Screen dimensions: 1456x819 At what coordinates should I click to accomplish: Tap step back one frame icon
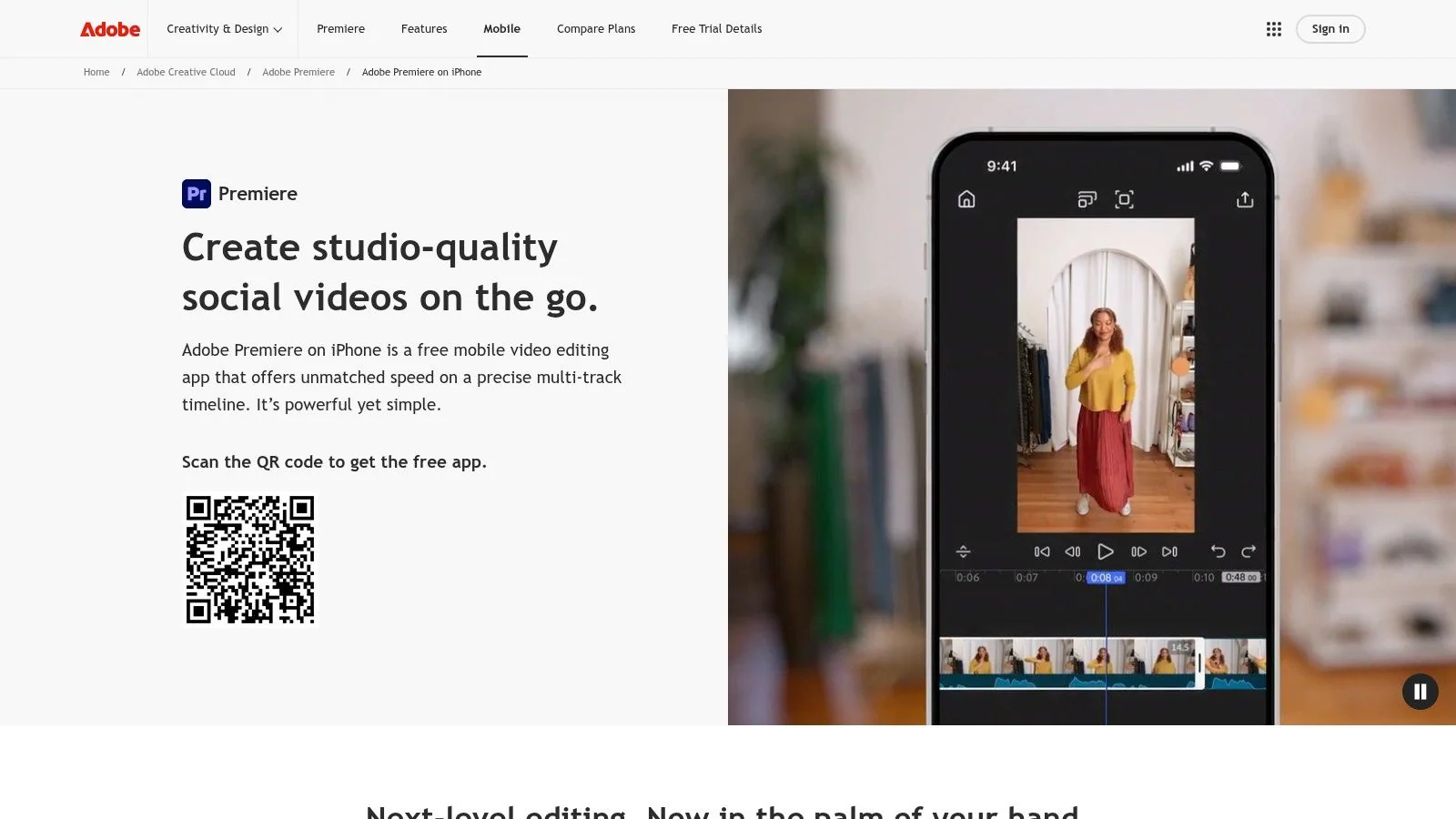(1073, 551)
